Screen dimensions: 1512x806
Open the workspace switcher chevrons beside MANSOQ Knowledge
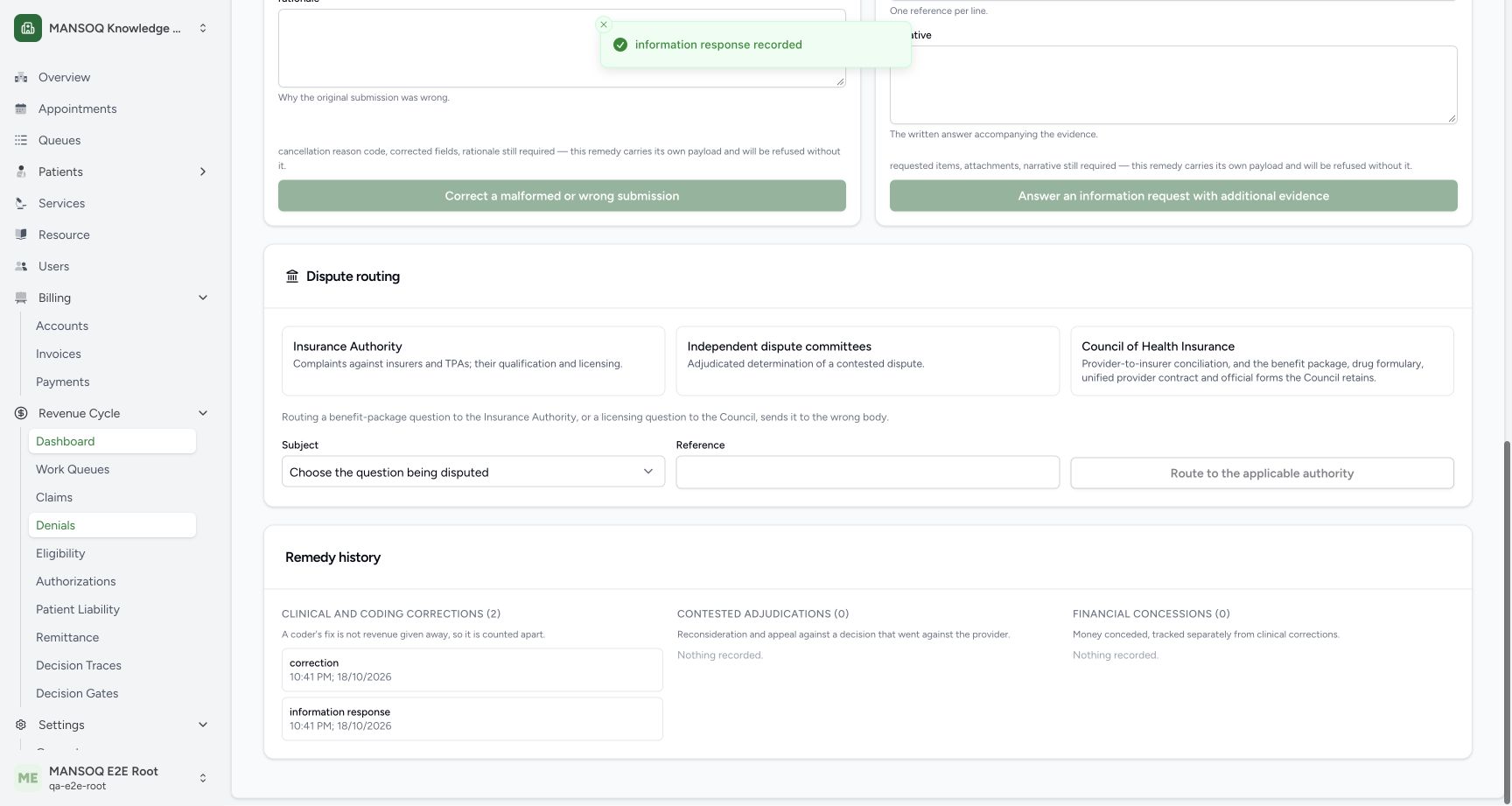pos(203,28)
